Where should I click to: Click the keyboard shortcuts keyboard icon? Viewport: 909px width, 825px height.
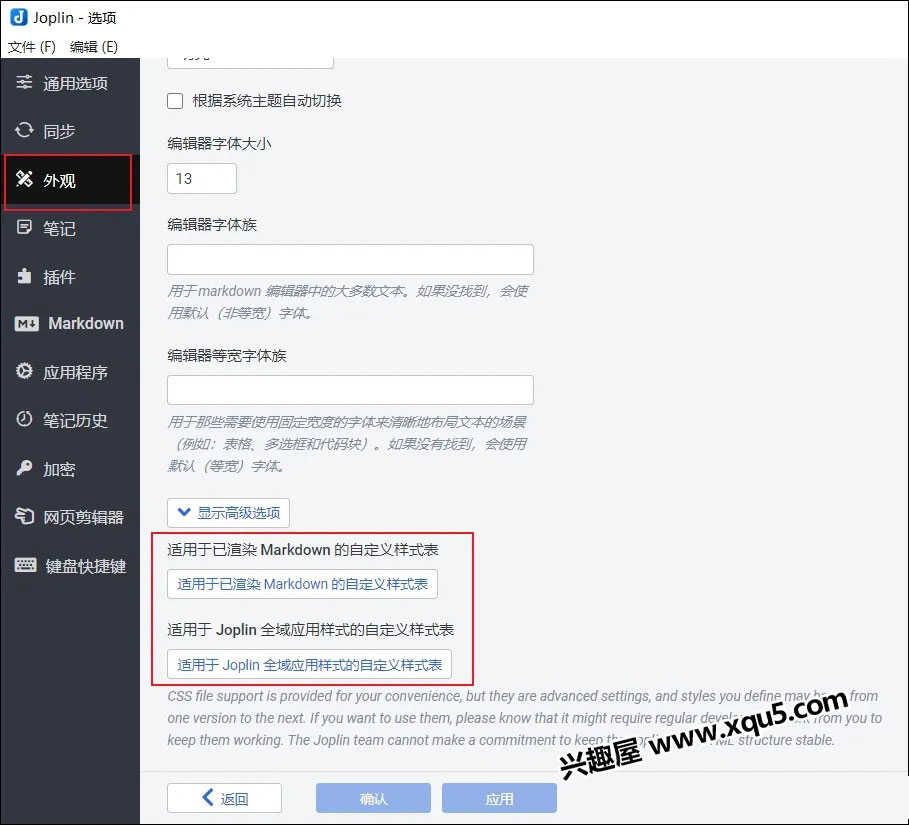click(26, 565)
